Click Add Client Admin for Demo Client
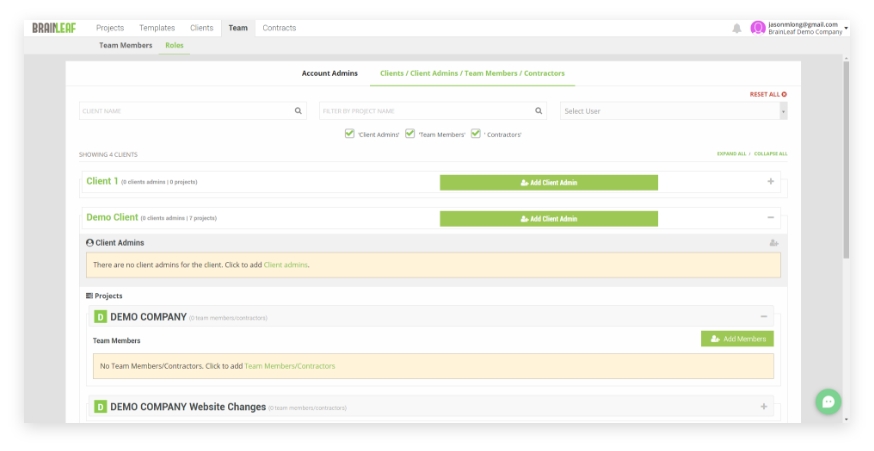The image size is (874, 451). click(548, 219)
